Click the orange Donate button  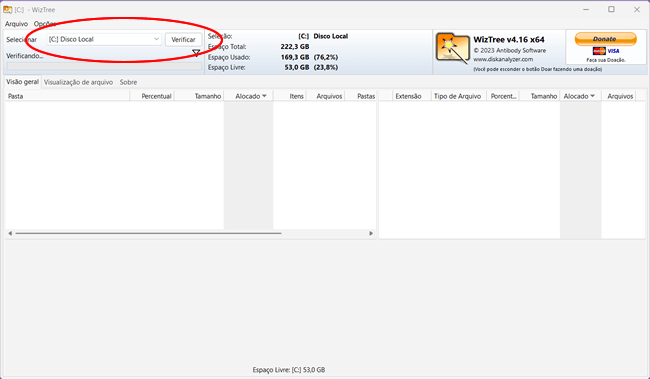click(x=605, y=39)
